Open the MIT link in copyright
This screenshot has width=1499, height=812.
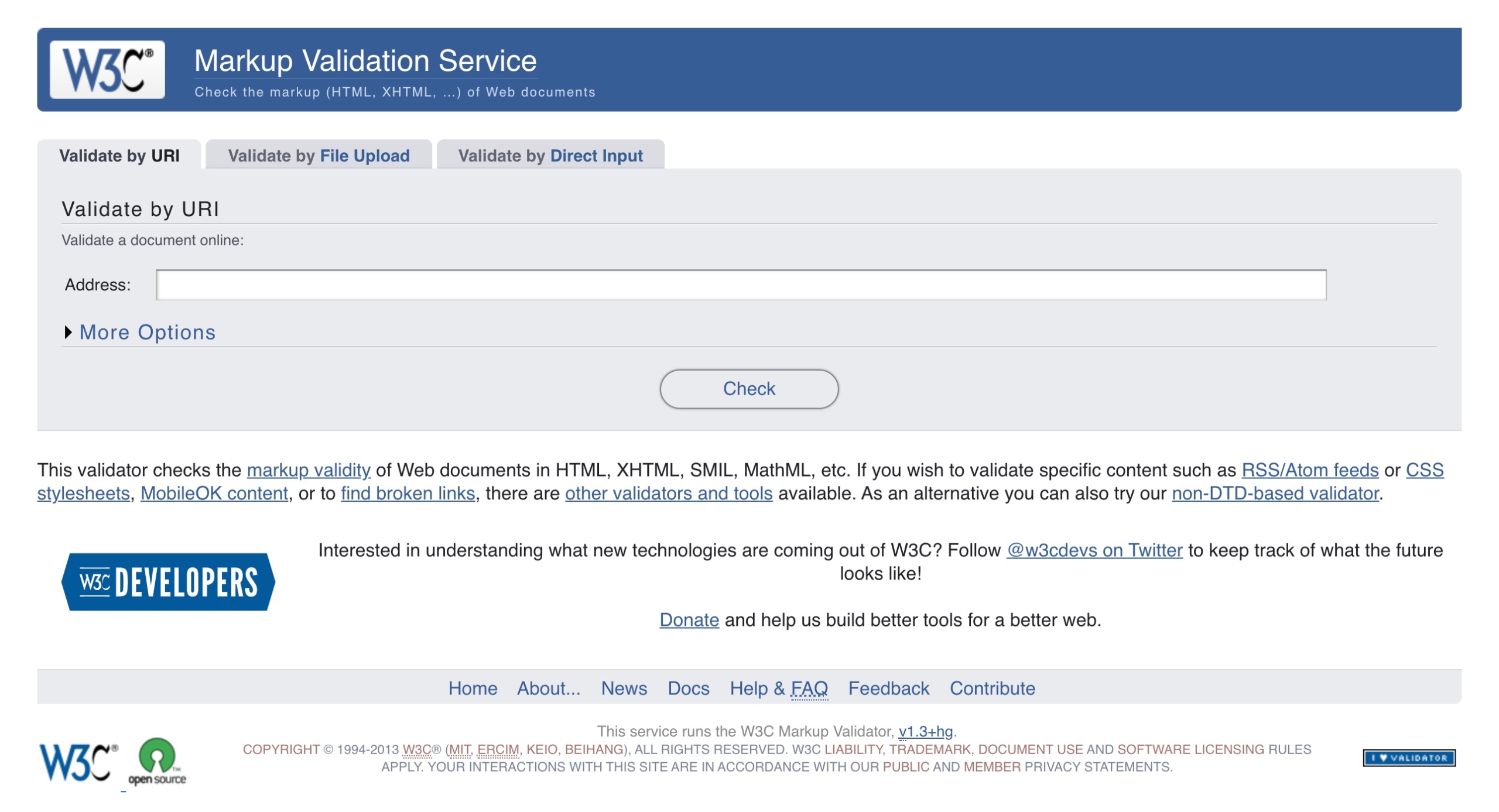click(x=460, y=750)
